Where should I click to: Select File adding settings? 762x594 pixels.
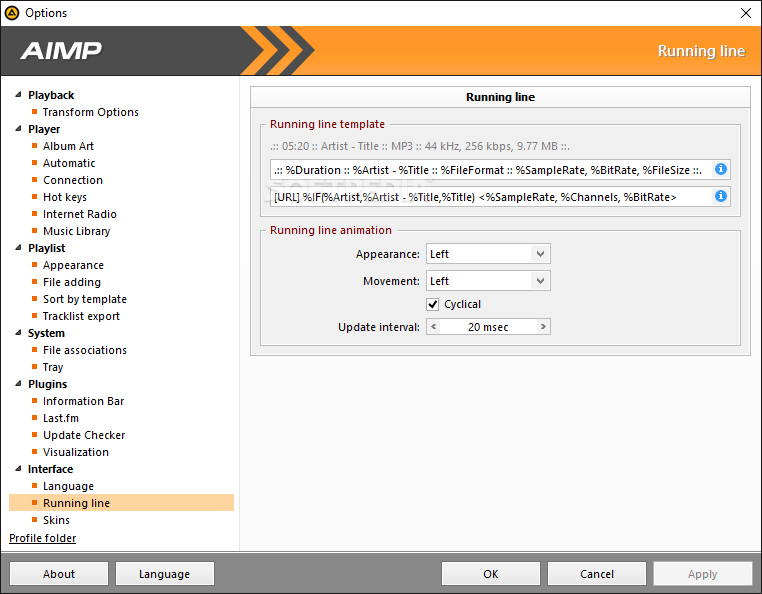[x=72, y=282]
